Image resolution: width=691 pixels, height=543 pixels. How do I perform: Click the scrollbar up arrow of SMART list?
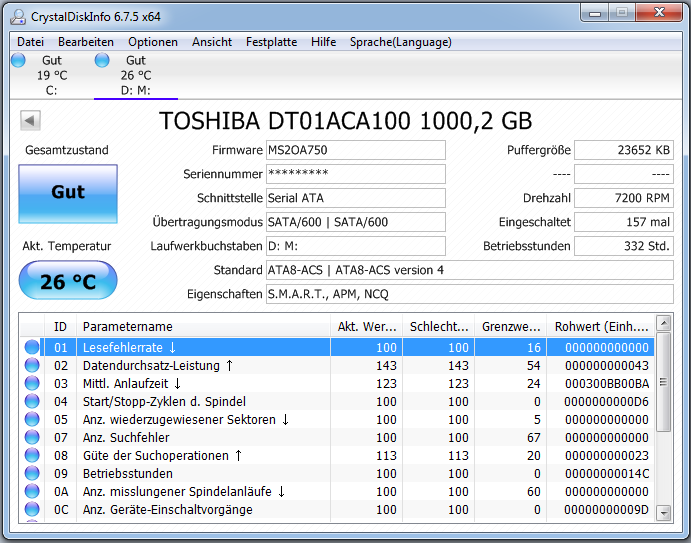(664, 323)
